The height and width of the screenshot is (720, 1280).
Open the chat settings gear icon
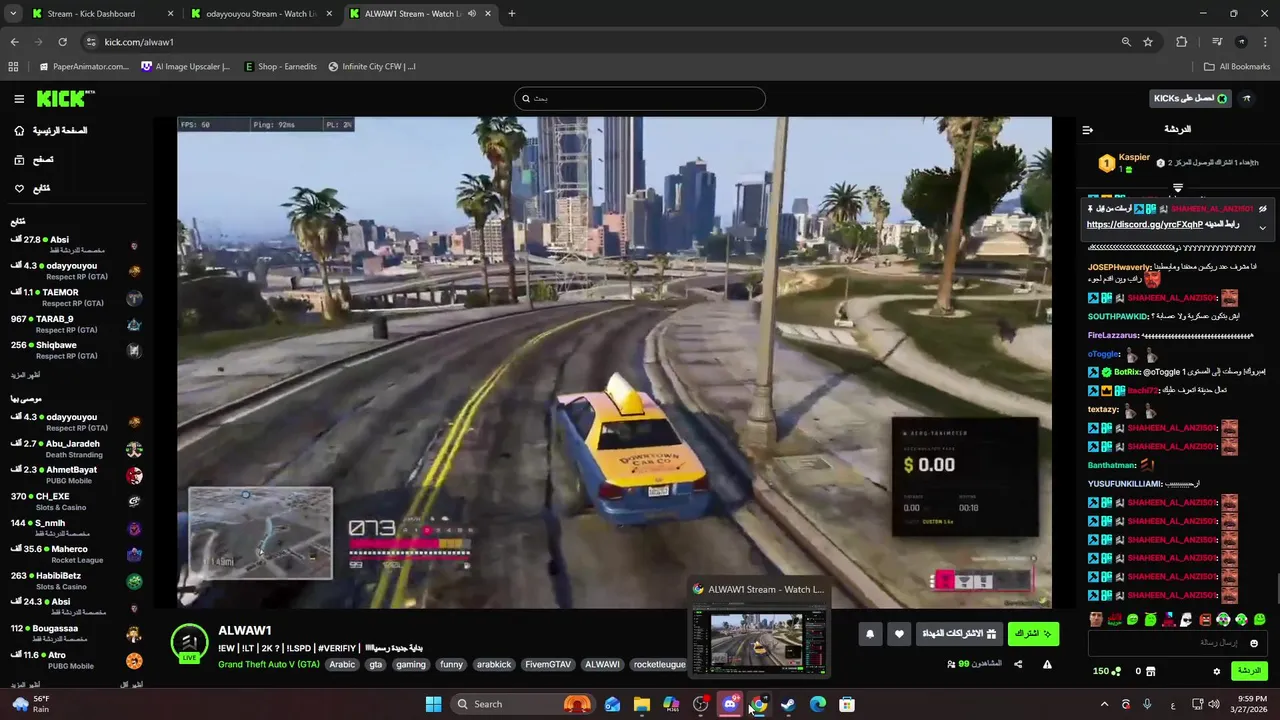[x=1217, y=672]
